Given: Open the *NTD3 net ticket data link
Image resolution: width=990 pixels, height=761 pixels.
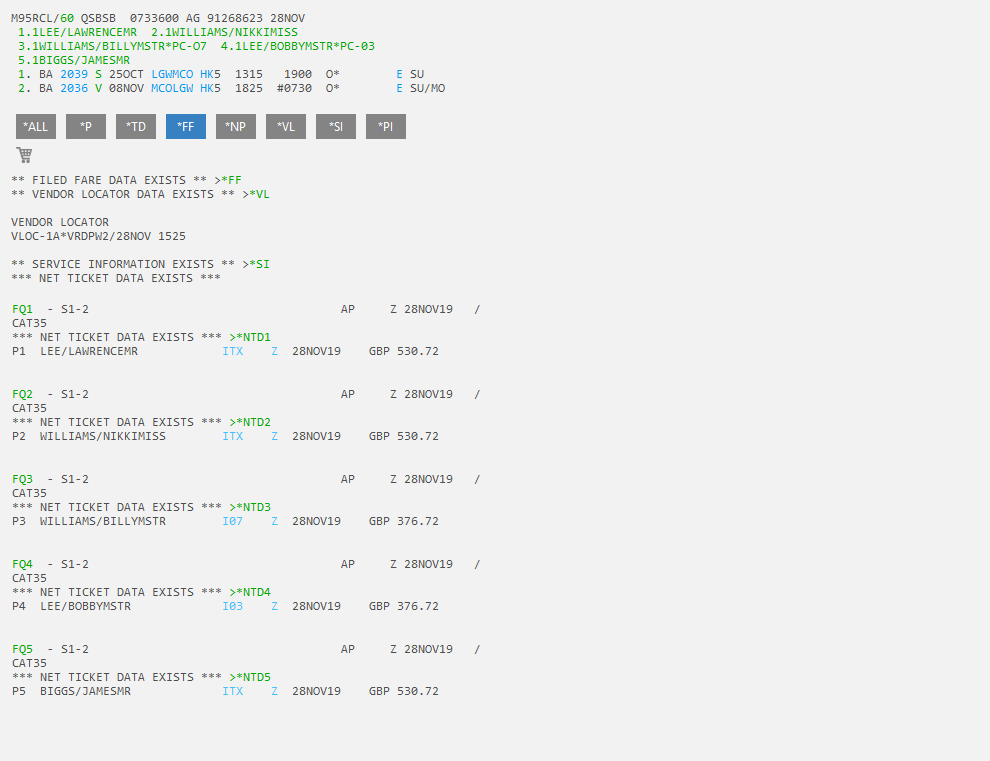Looking at the screenshot, I should [250, 507].
